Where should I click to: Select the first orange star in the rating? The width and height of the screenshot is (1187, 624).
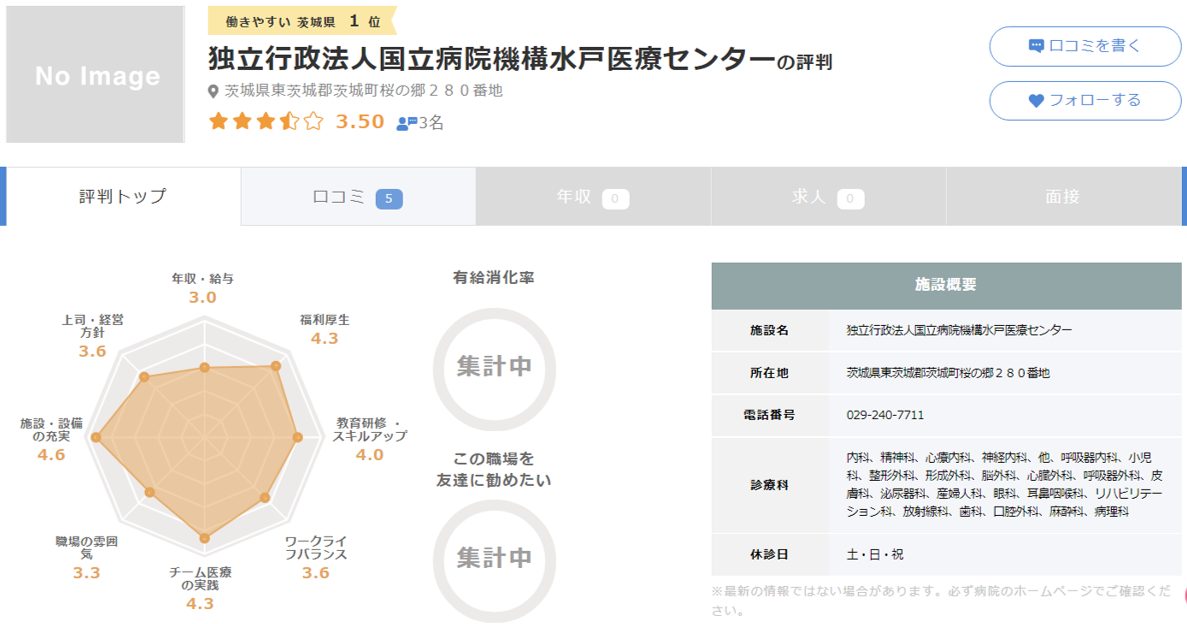217,120
